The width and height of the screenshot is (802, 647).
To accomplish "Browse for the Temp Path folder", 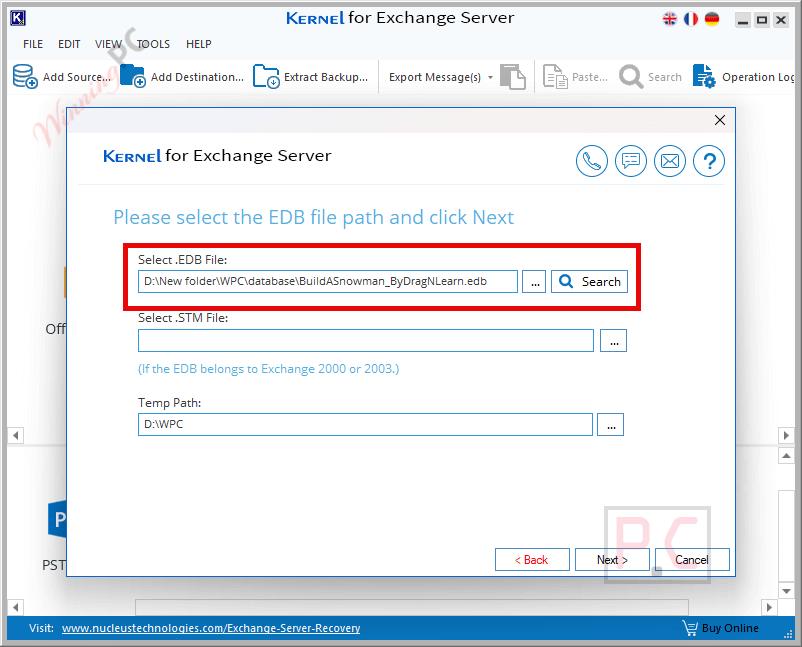I will point(611,425).
